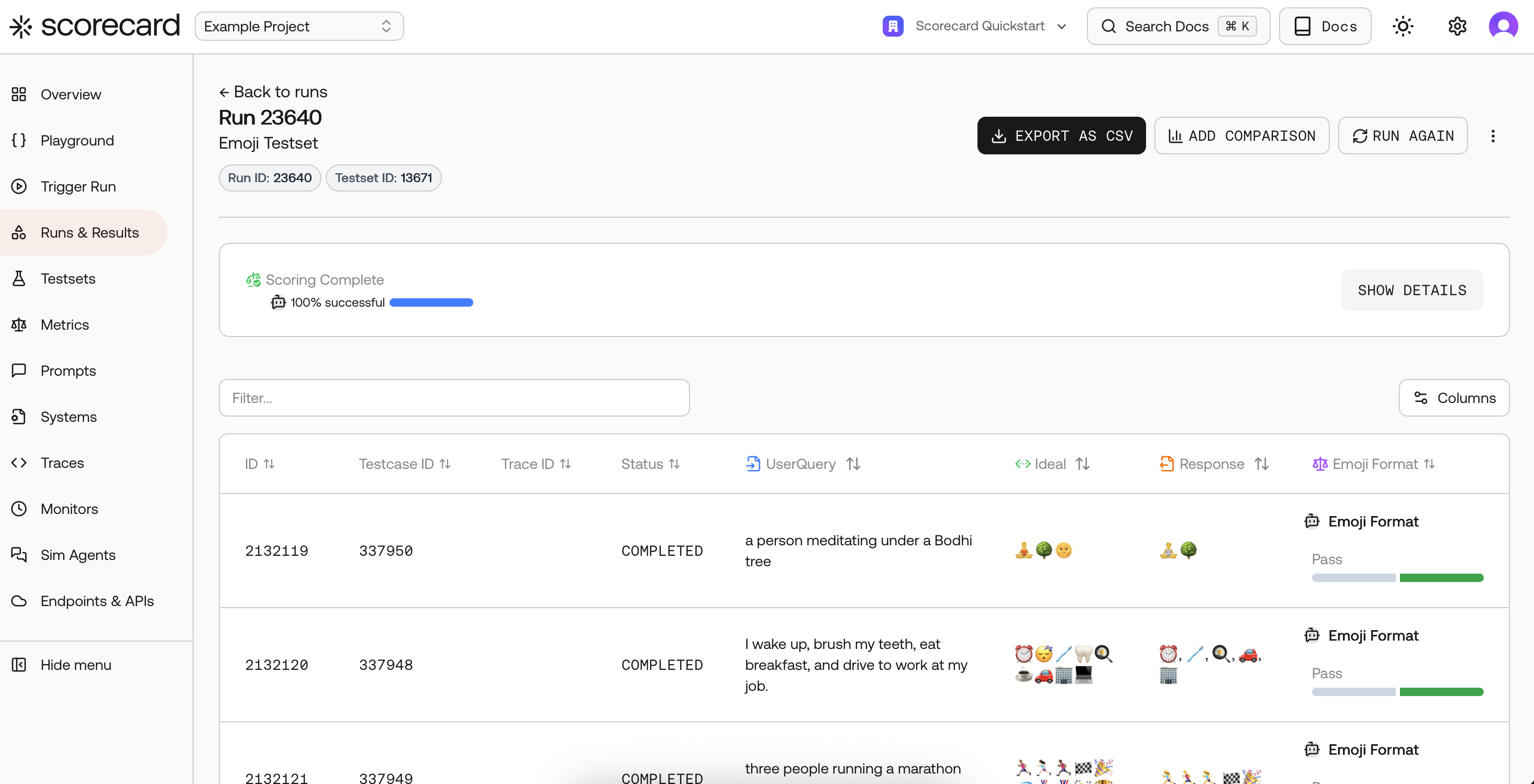Viewport: 1534px width, 784px height.
Task: Open settings via the gear icon
Action: tap(1457, 26)
